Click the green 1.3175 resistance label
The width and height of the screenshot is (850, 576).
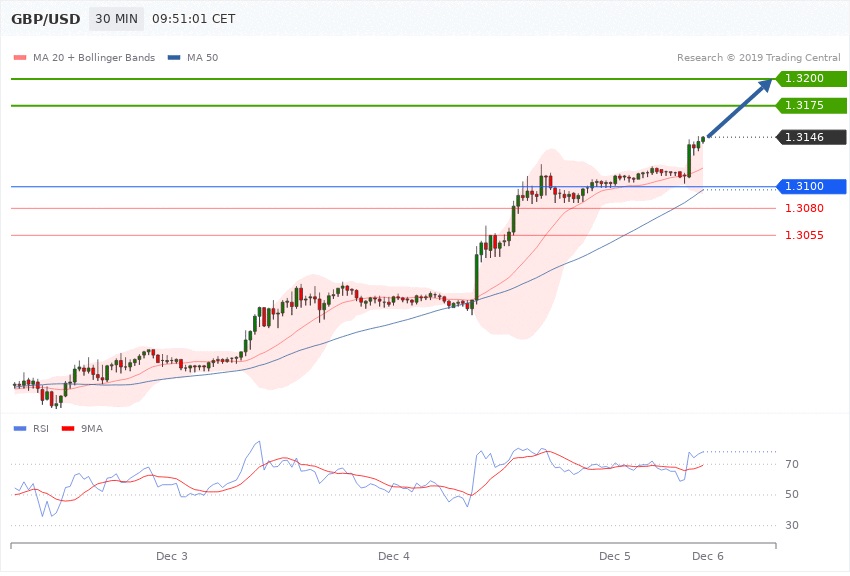tap(811, 105)
